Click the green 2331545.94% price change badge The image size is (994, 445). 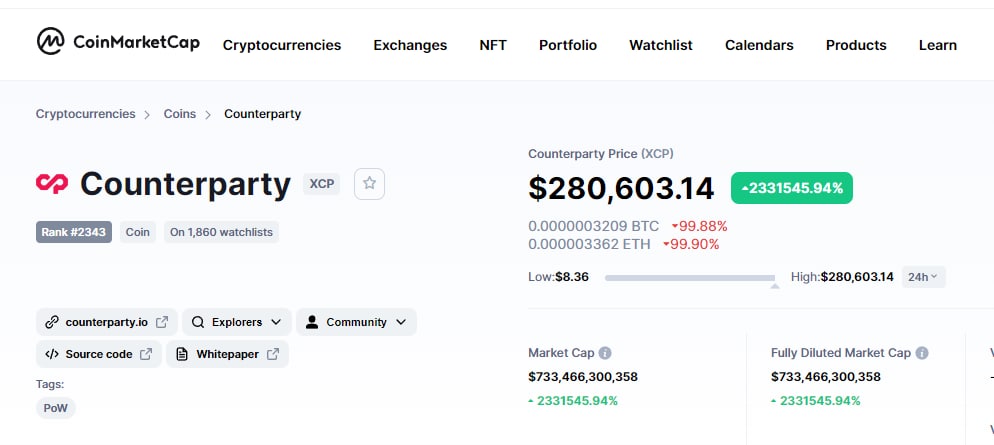[792, 188]
